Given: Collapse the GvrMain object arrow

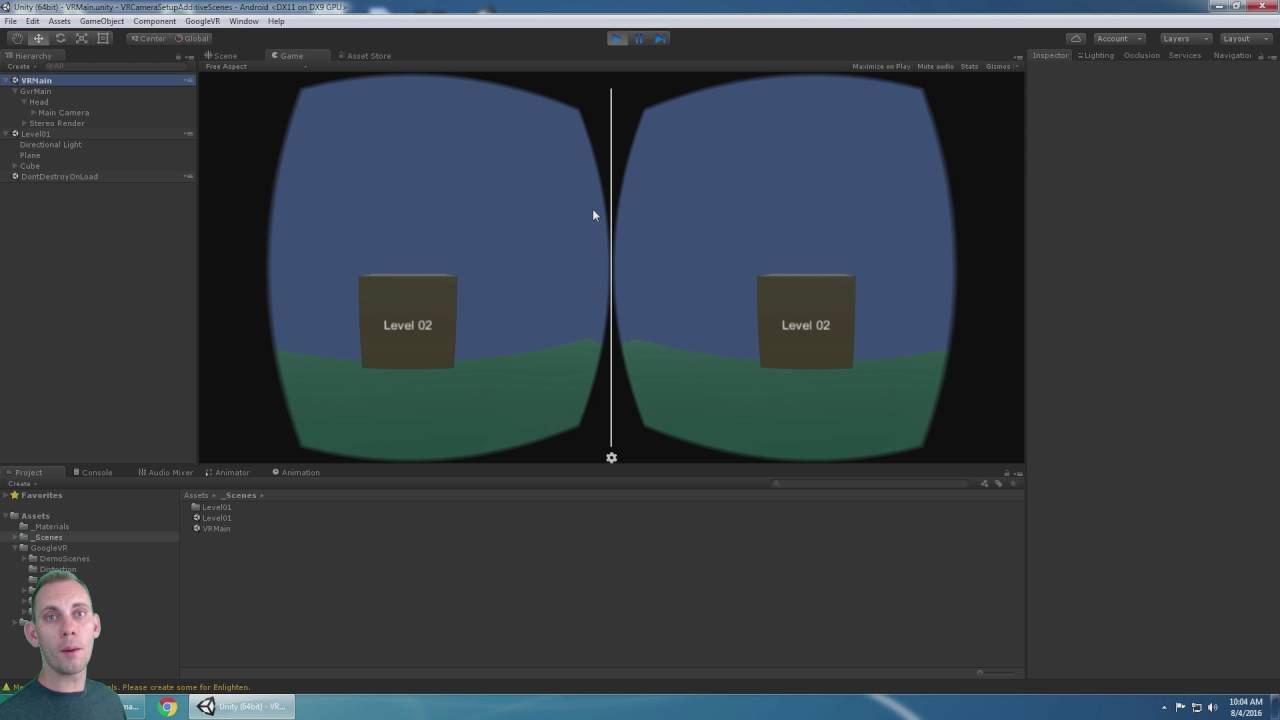Looking at the screenshot, I should point(15,91).
